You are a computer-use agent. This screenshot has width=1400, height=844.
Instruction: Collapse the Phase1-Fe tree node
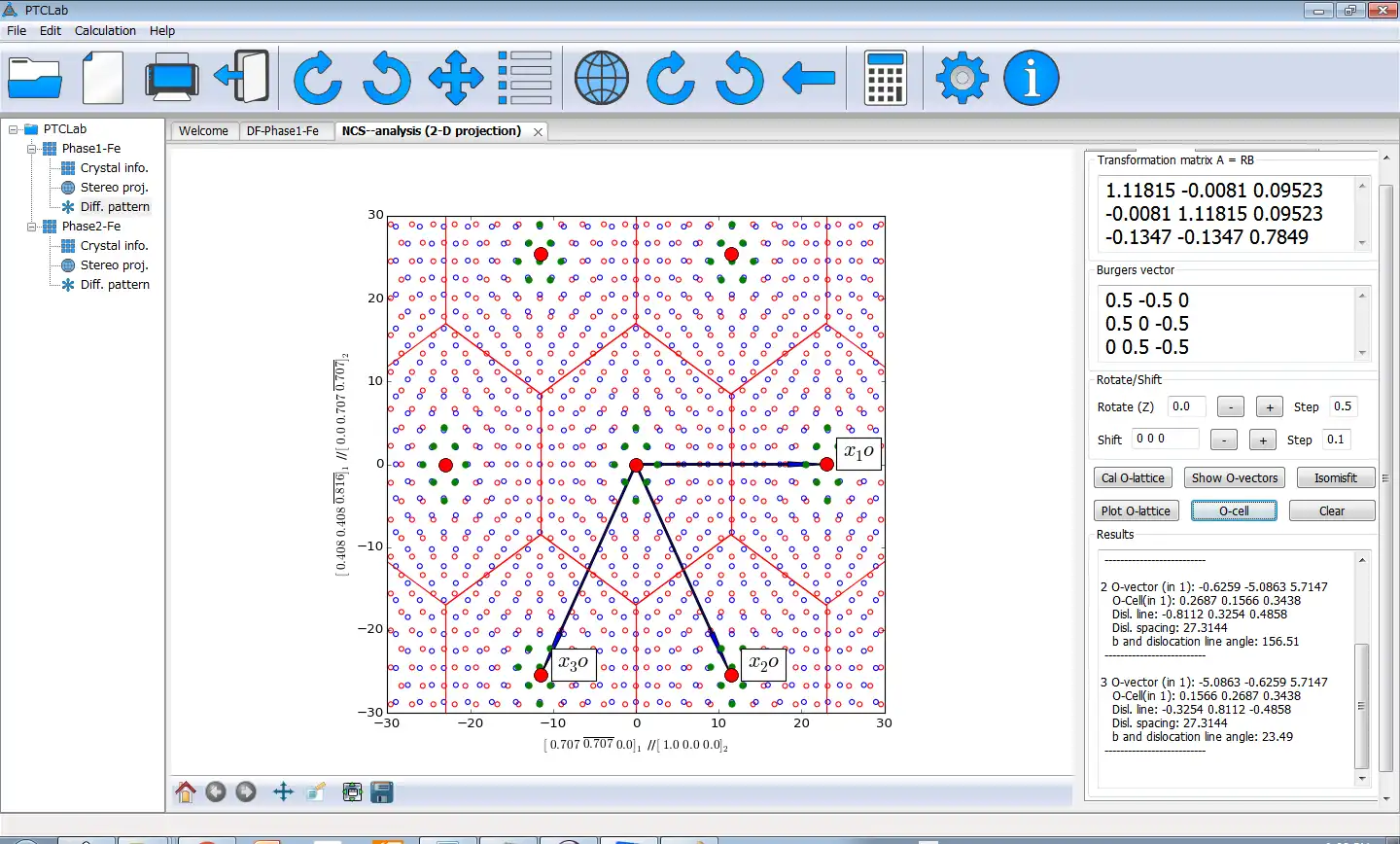[x=32, y=149]
